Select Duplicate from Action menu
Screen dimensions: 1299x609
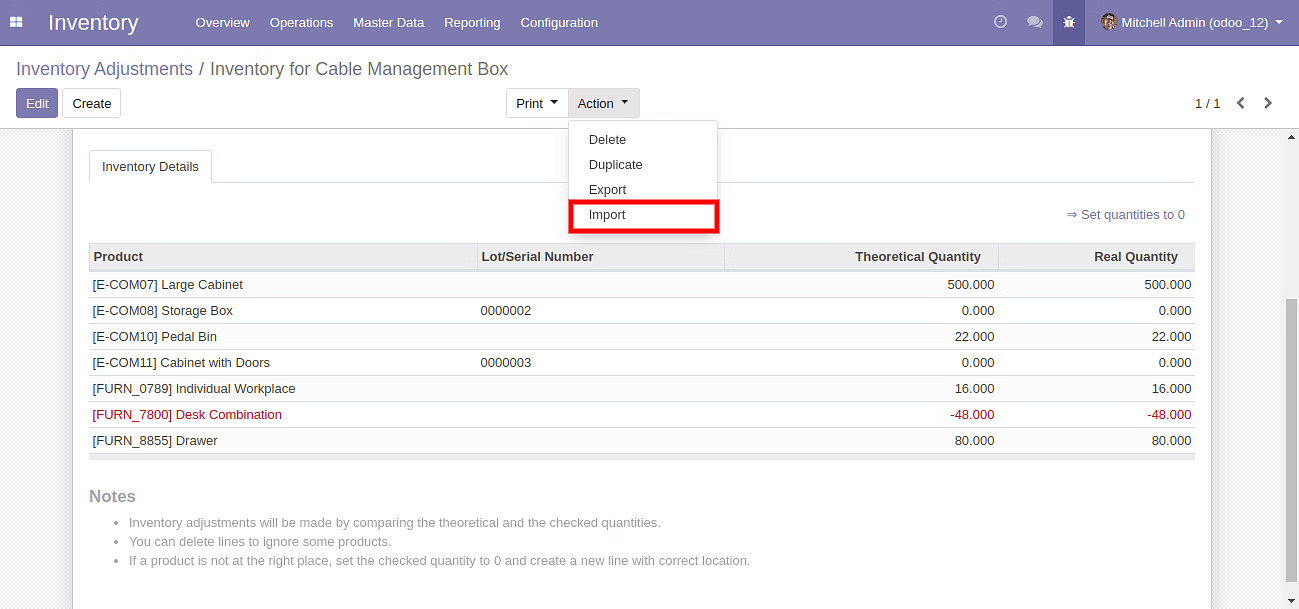(615, 165)
